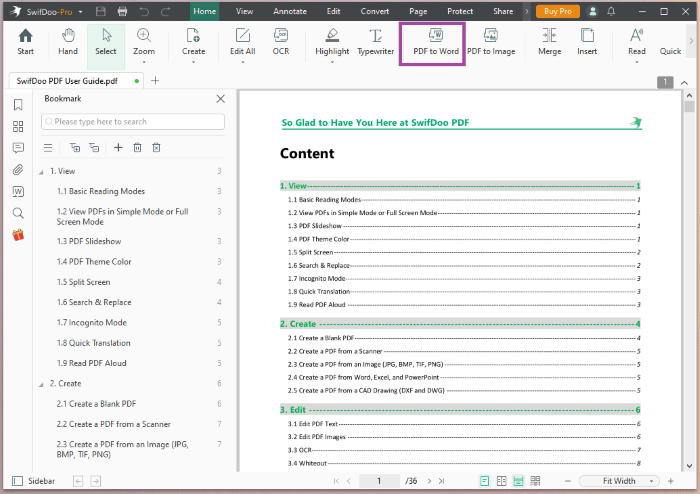Click the bookmark search input field

pyautogui.click(x=132, y=122)
